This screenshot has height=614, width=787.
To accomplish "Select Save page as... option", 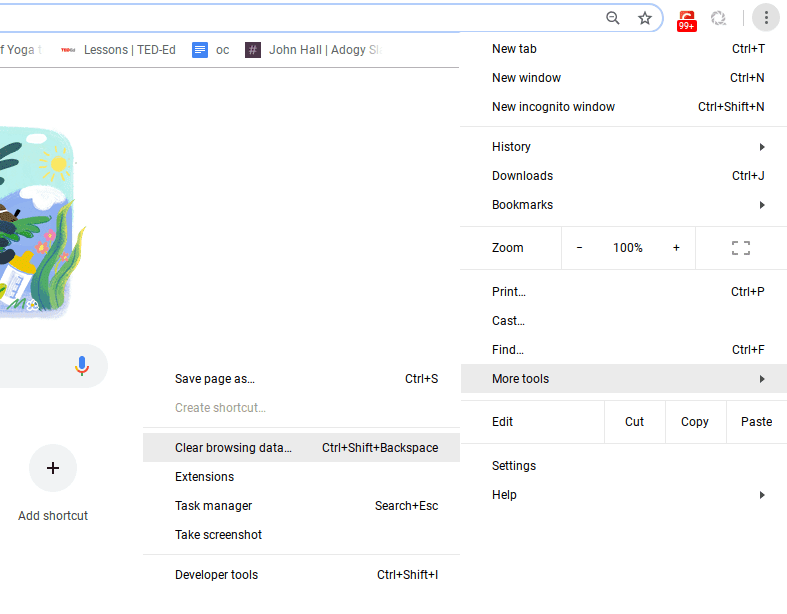I will (301, 379).
